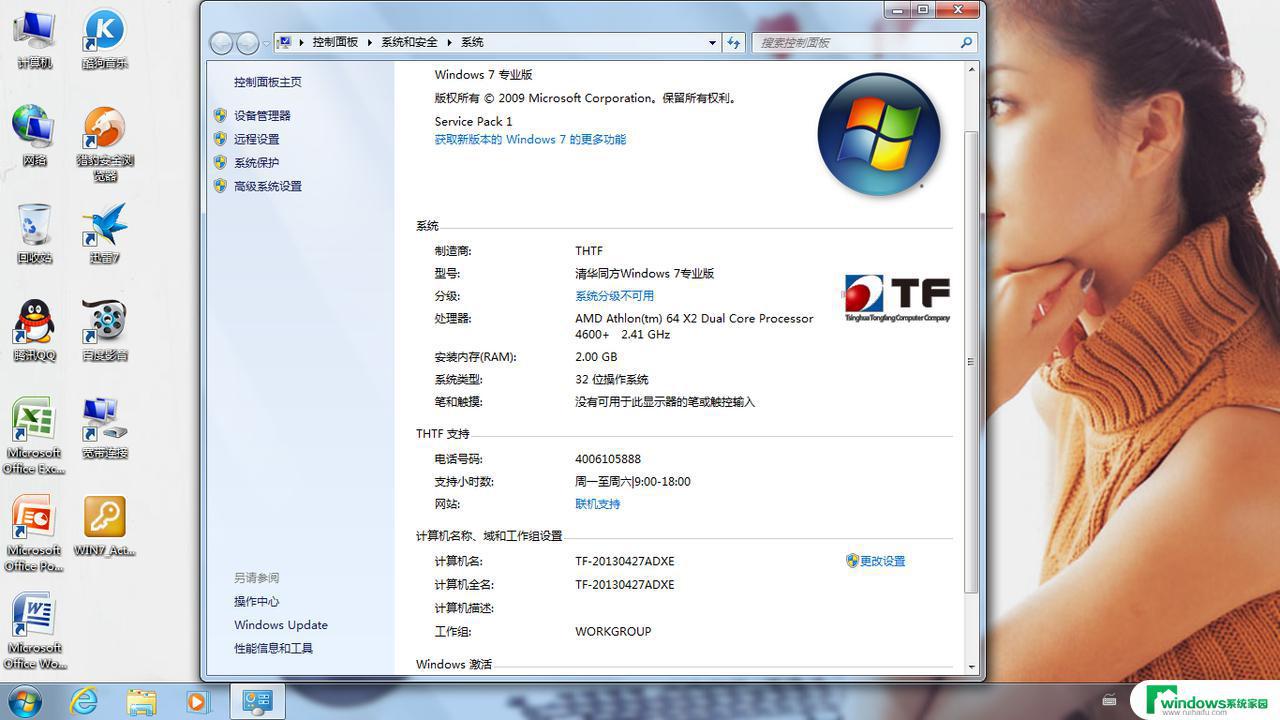Open 远程设置 from the sidebar
The width and height of the screenshot is (1280, 720).
(x=257, y=139)
